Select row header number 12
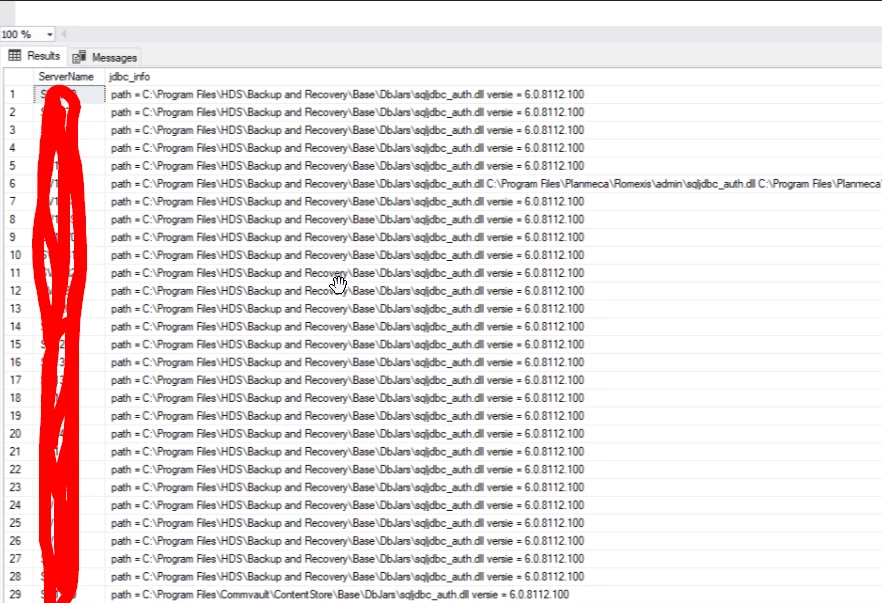The image size is (882, 603). (19, 291)
